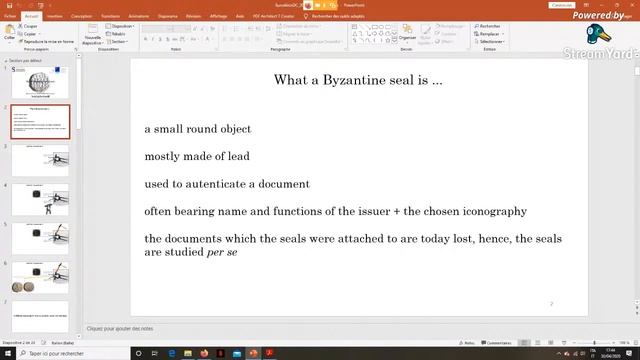640x360 pixels.
Task: Open the Presse-papiers dialog launcher
Action: [x=76, y=49]
